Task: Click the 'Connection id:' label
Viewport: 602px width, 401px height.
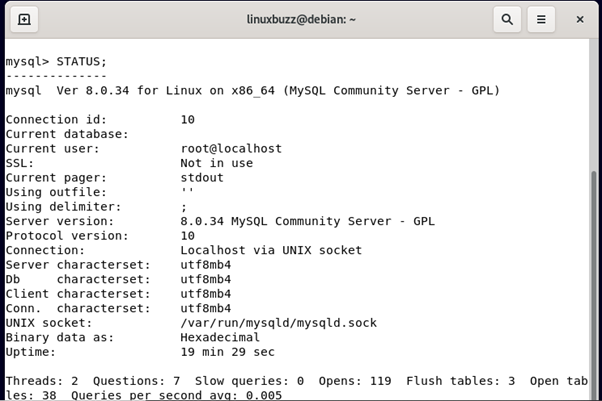Action: click(56, 119)
